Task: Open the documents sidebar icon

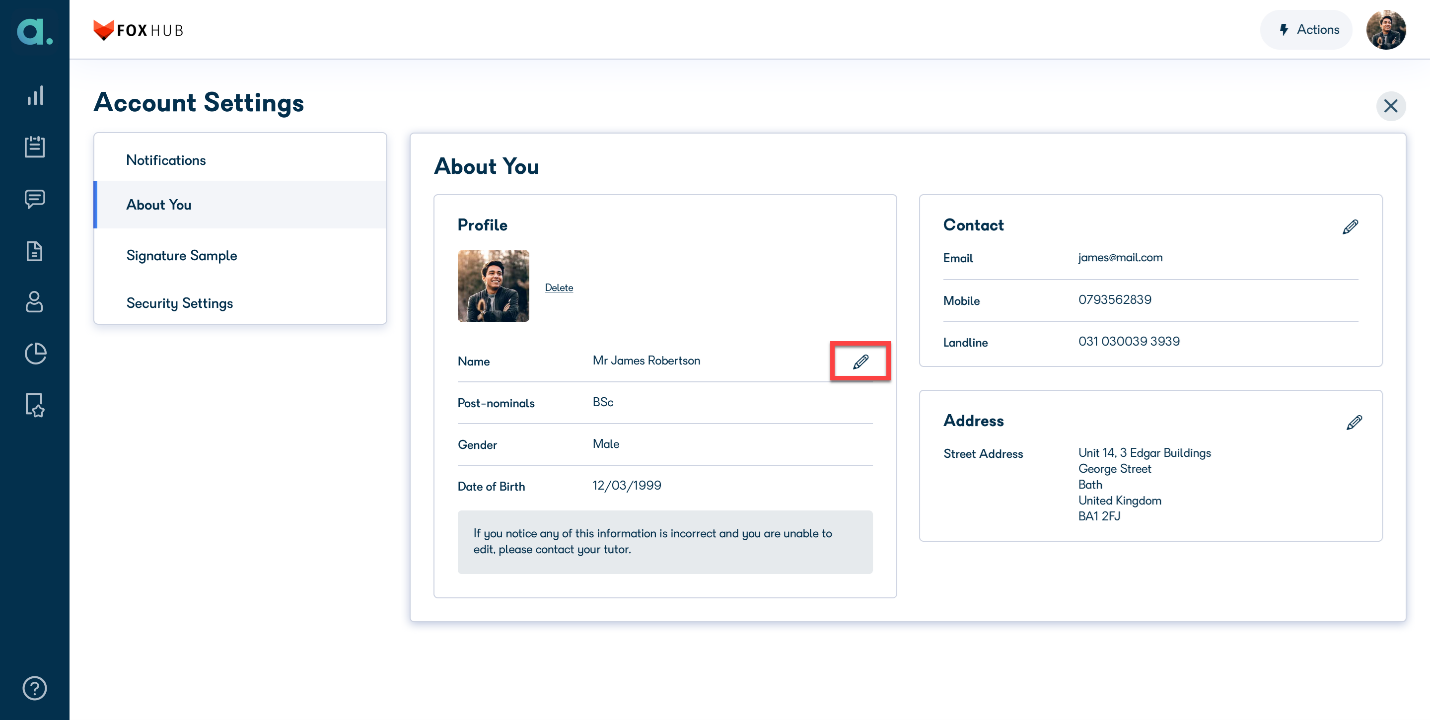Action: (35, 251)
